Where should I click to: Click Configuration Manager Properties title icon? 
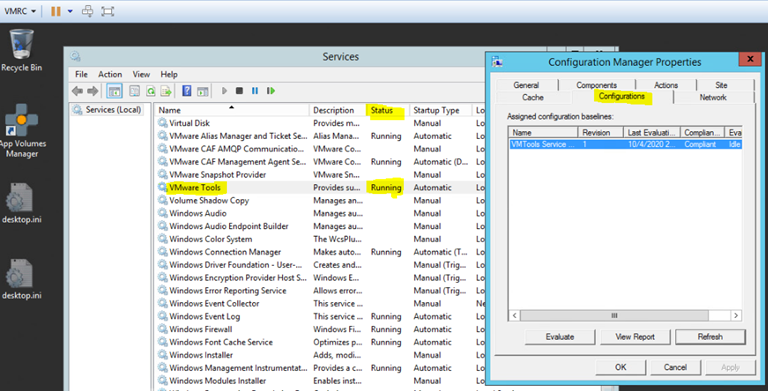pos(497,62)
